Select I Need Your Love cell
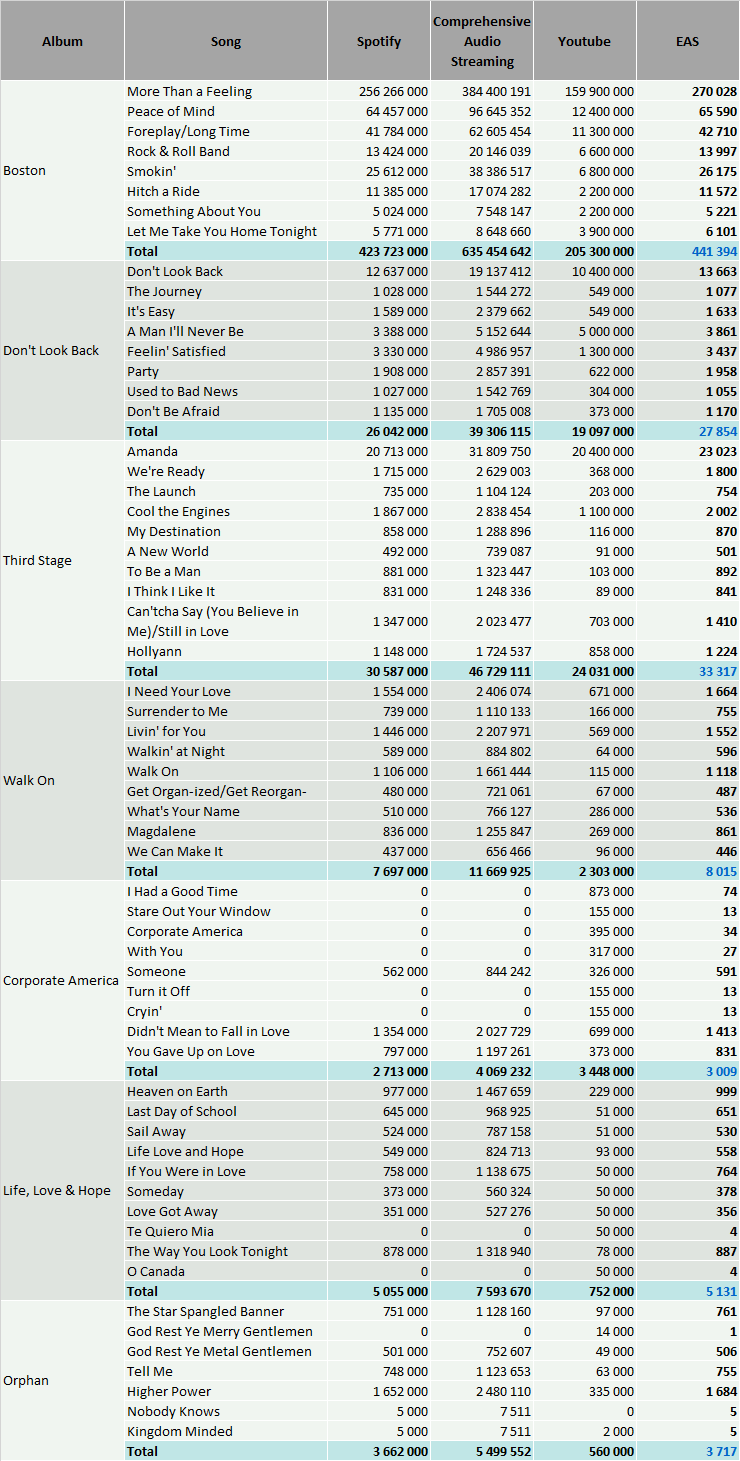 (x=226, y=691)
